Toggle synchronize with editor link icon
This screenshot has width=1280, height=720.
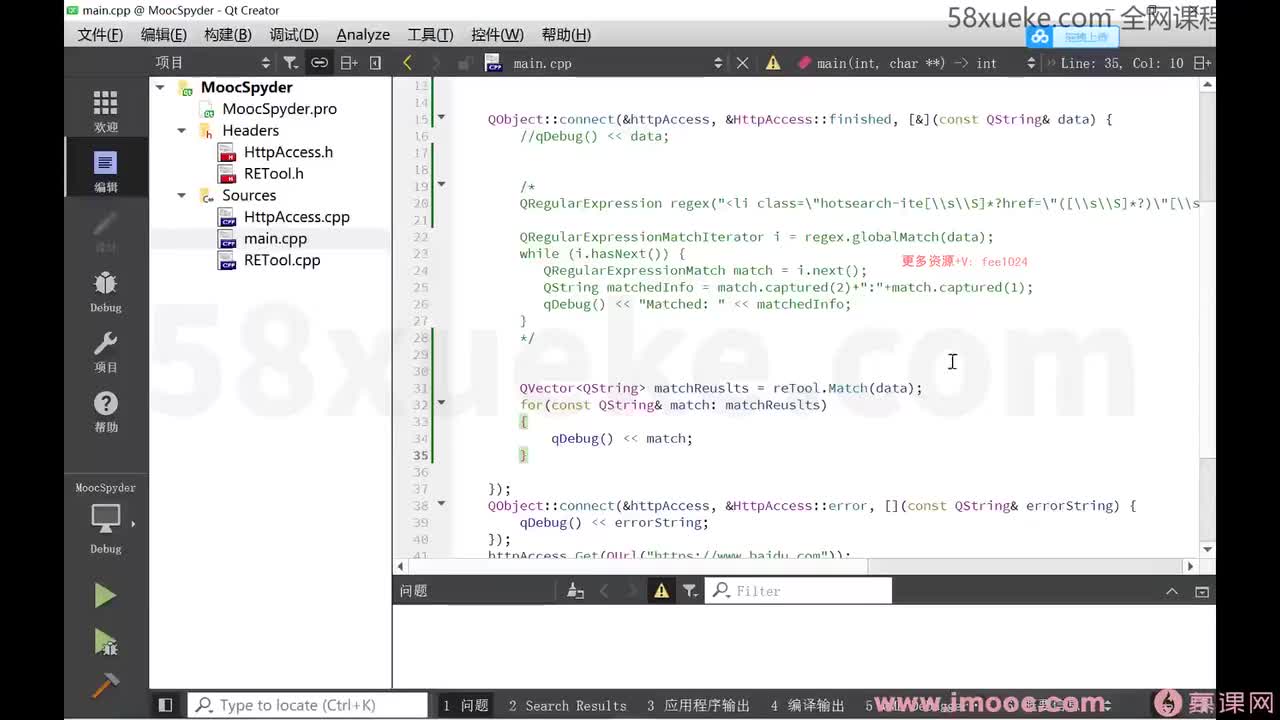[x=319, y=62]
